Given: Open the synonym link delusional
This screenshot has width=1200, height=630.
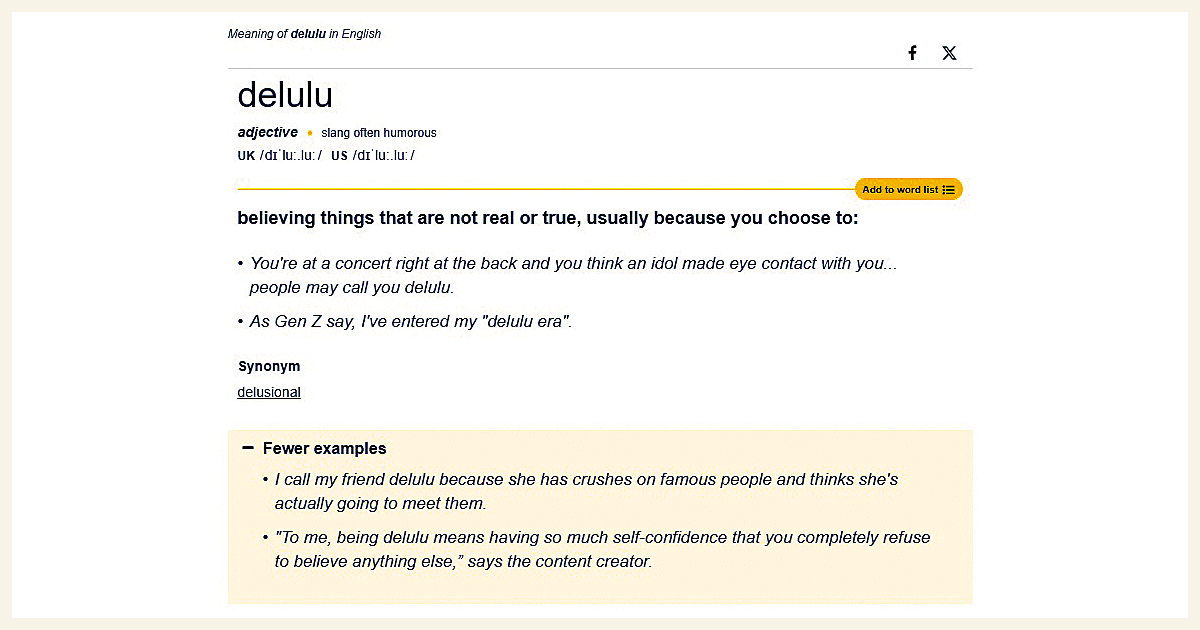Looking at the screenshot, I should click(269, 392).
